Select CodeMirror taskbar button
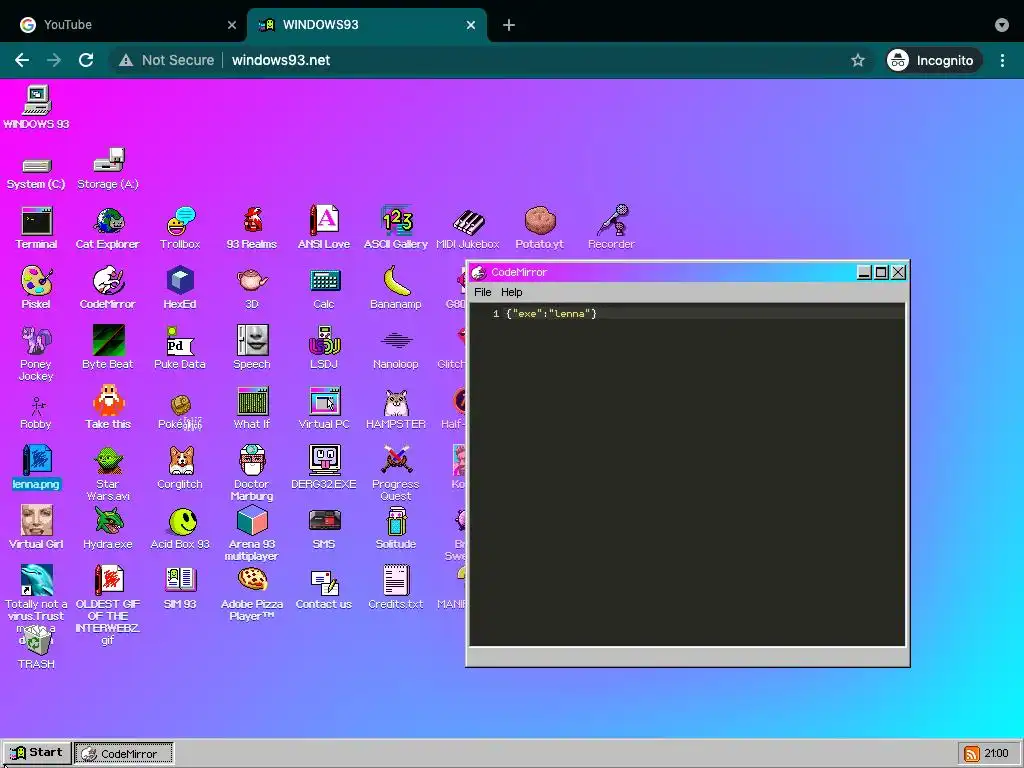1024x768 pixels. click(x=124, y=753)
